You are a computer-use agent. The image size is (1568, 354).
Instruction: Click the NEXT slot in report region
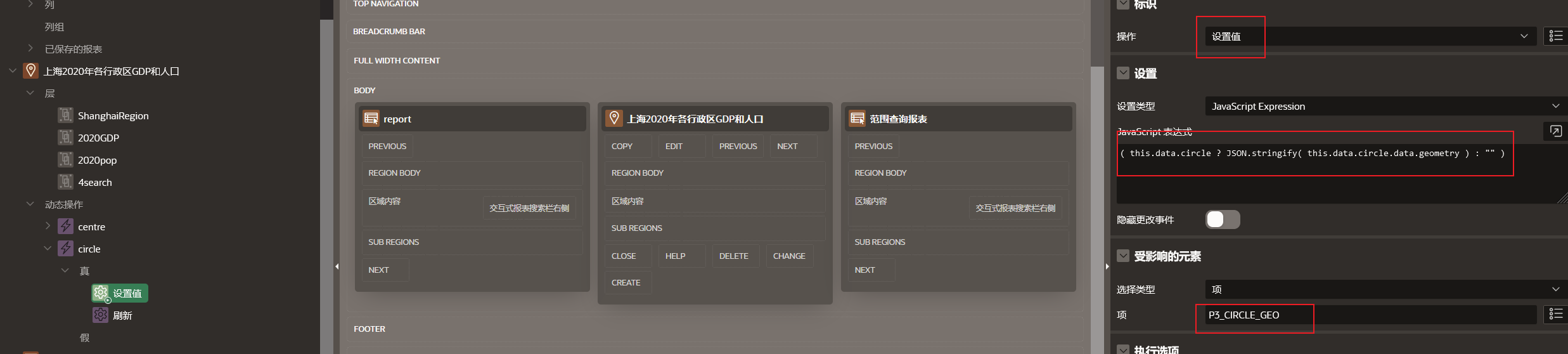tap(385, 270)
